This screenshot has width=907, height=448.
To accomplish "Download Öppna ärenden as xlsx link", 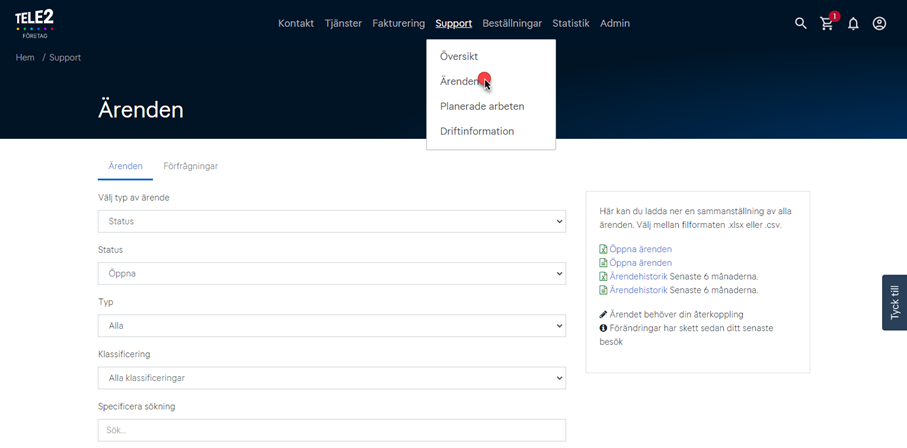I will coord(640,249).
